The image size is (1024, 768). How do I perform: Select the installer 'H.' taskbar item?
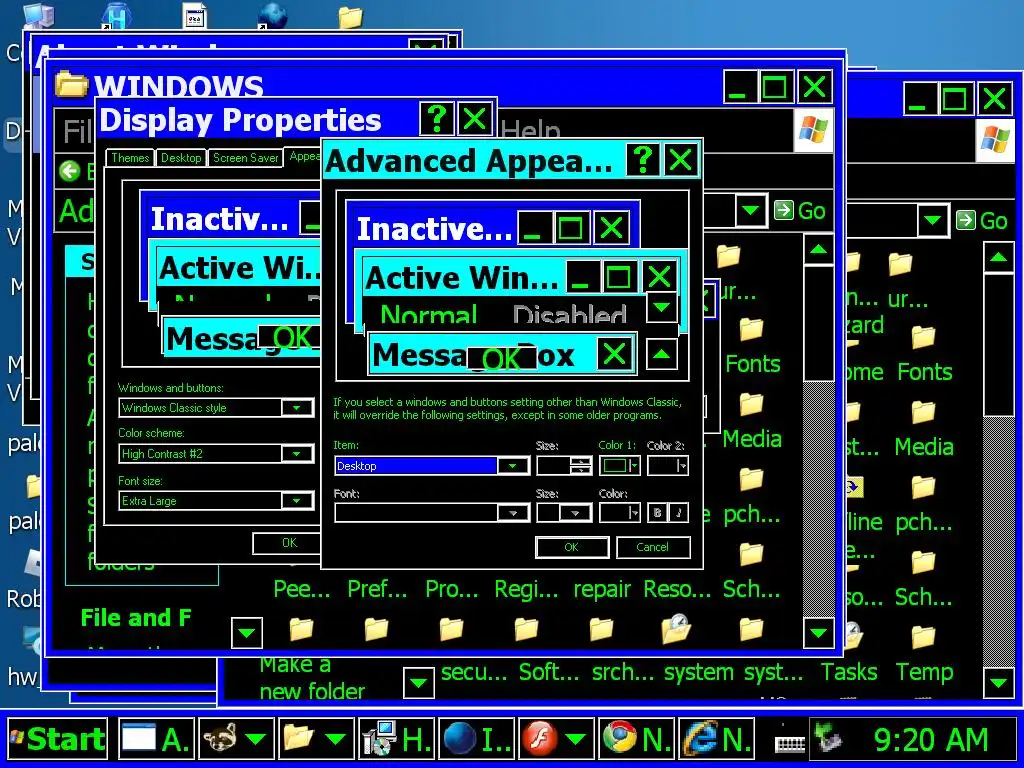tap(396, 739)
